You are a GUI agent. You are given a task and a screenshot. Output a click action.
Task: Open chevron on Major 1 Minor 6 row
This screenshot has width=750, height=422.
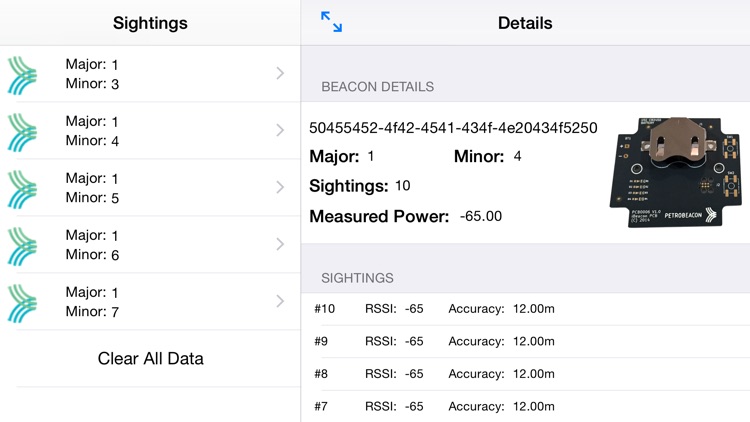[x=280, y=244]
